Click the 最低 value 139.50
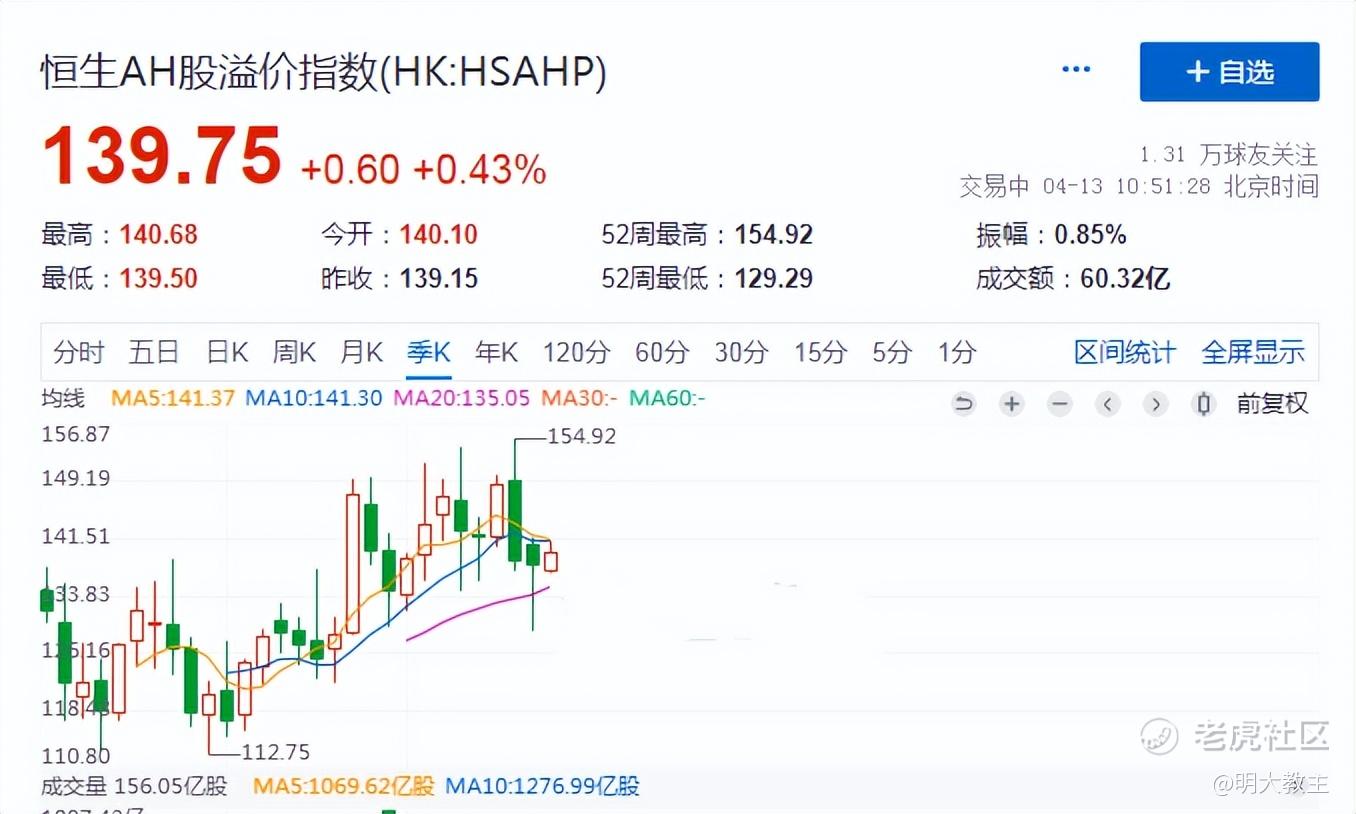 (159, 278)
